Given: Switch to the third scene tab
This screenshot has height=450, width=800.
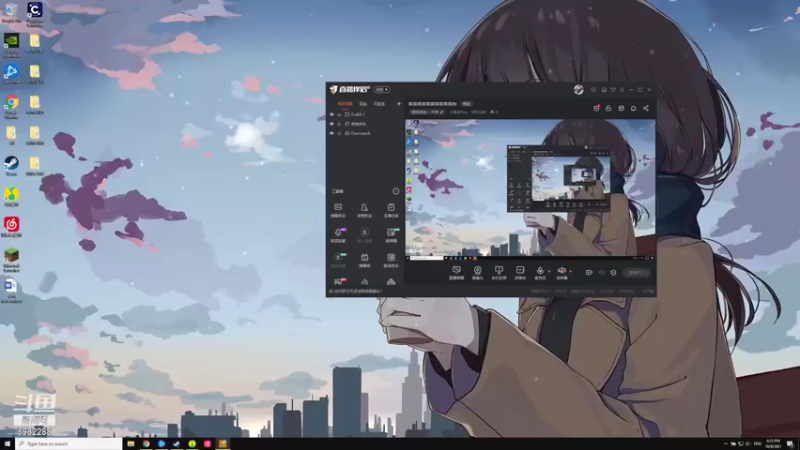Looking at the screenshot, I should (379, 104).
